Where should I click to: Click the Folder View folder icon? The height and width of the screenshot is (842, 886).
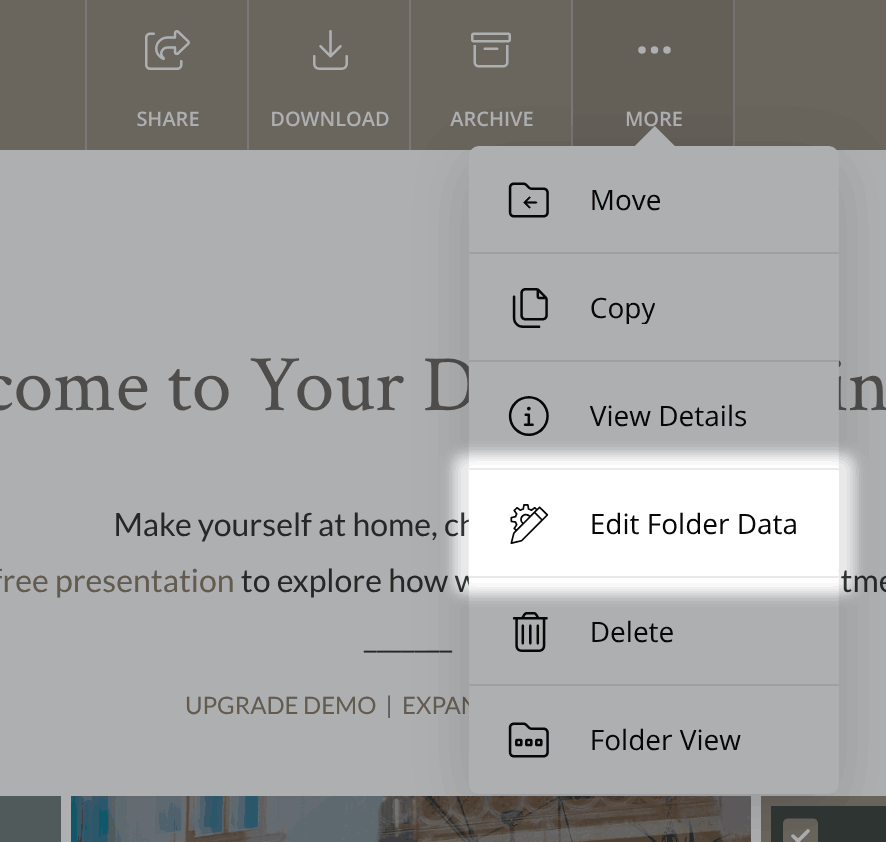[528, 740]
